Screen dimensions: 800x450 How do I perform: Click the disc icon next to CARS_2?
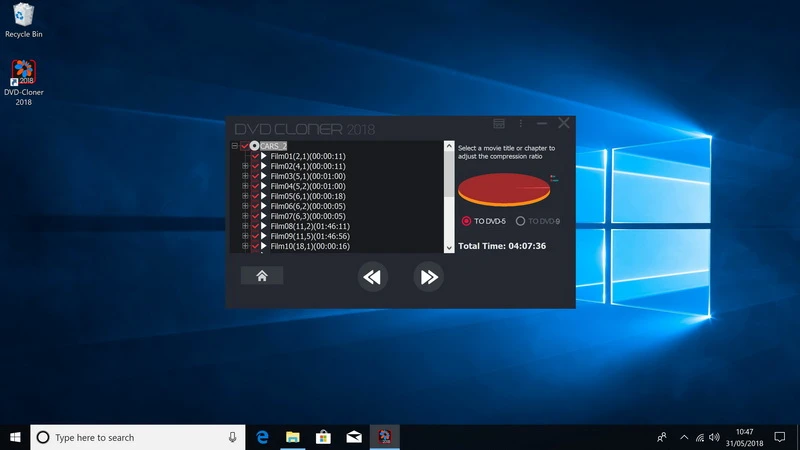pos(254,146)
